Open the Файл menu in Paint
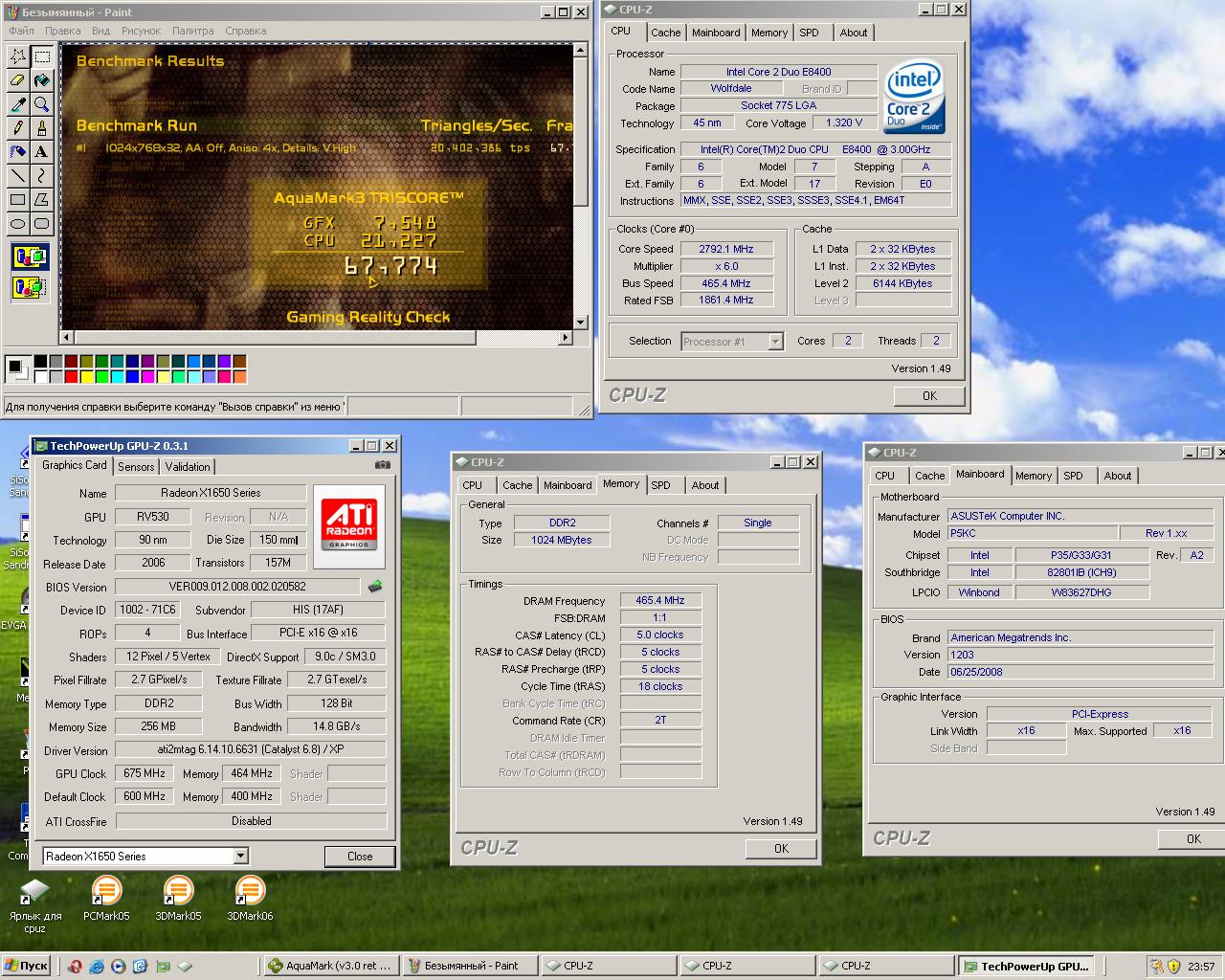The width and height of the screenshot is (1225, 980). tap(21, 31)
